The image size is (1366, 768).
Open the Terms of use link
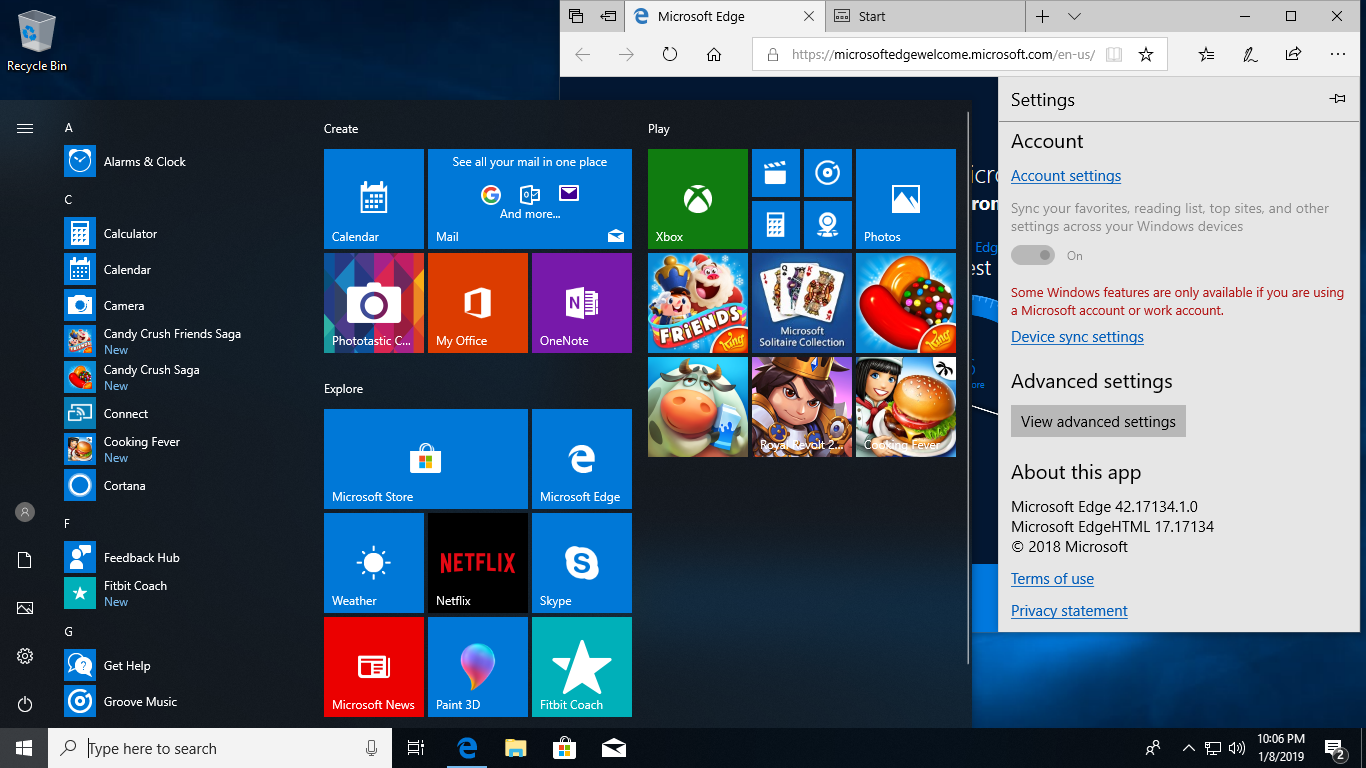tap(1052, 579)
